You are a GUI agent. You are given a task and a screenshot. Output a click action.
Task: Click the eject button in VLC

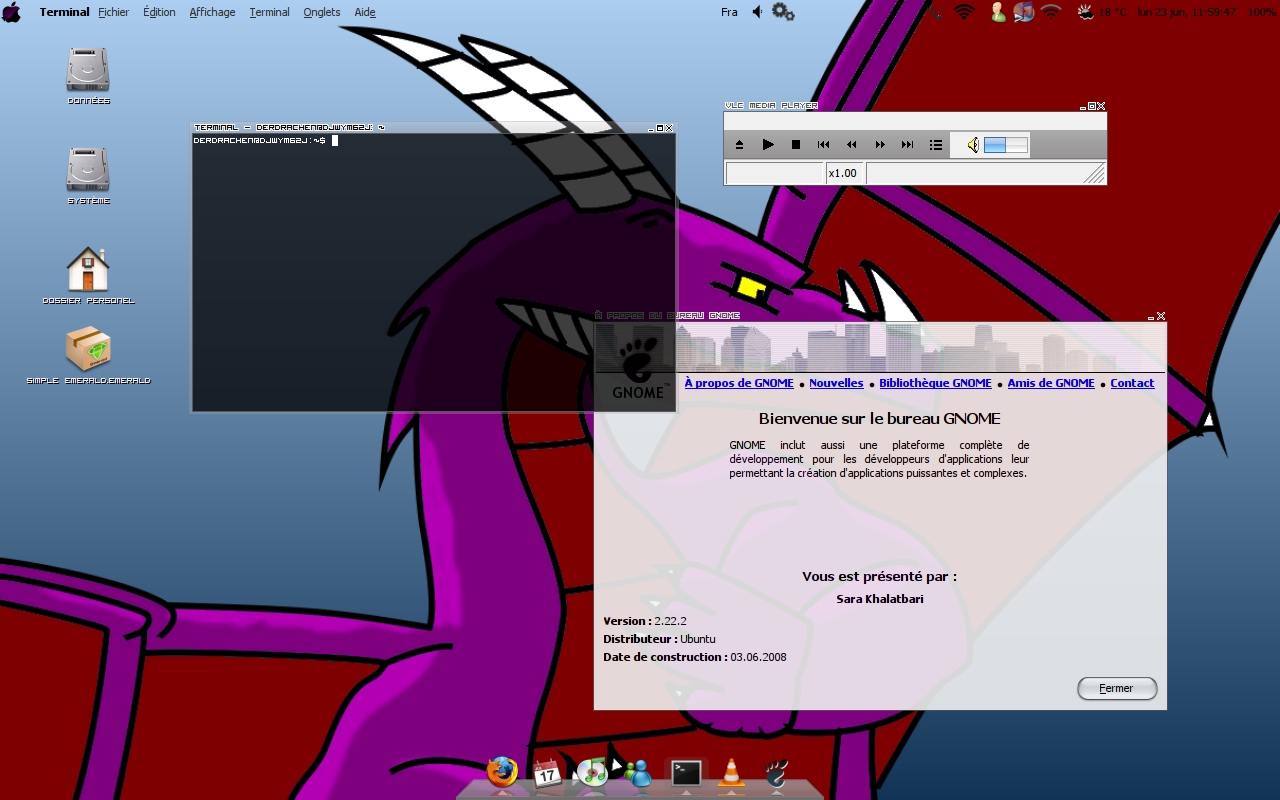(x=739, y=145)
